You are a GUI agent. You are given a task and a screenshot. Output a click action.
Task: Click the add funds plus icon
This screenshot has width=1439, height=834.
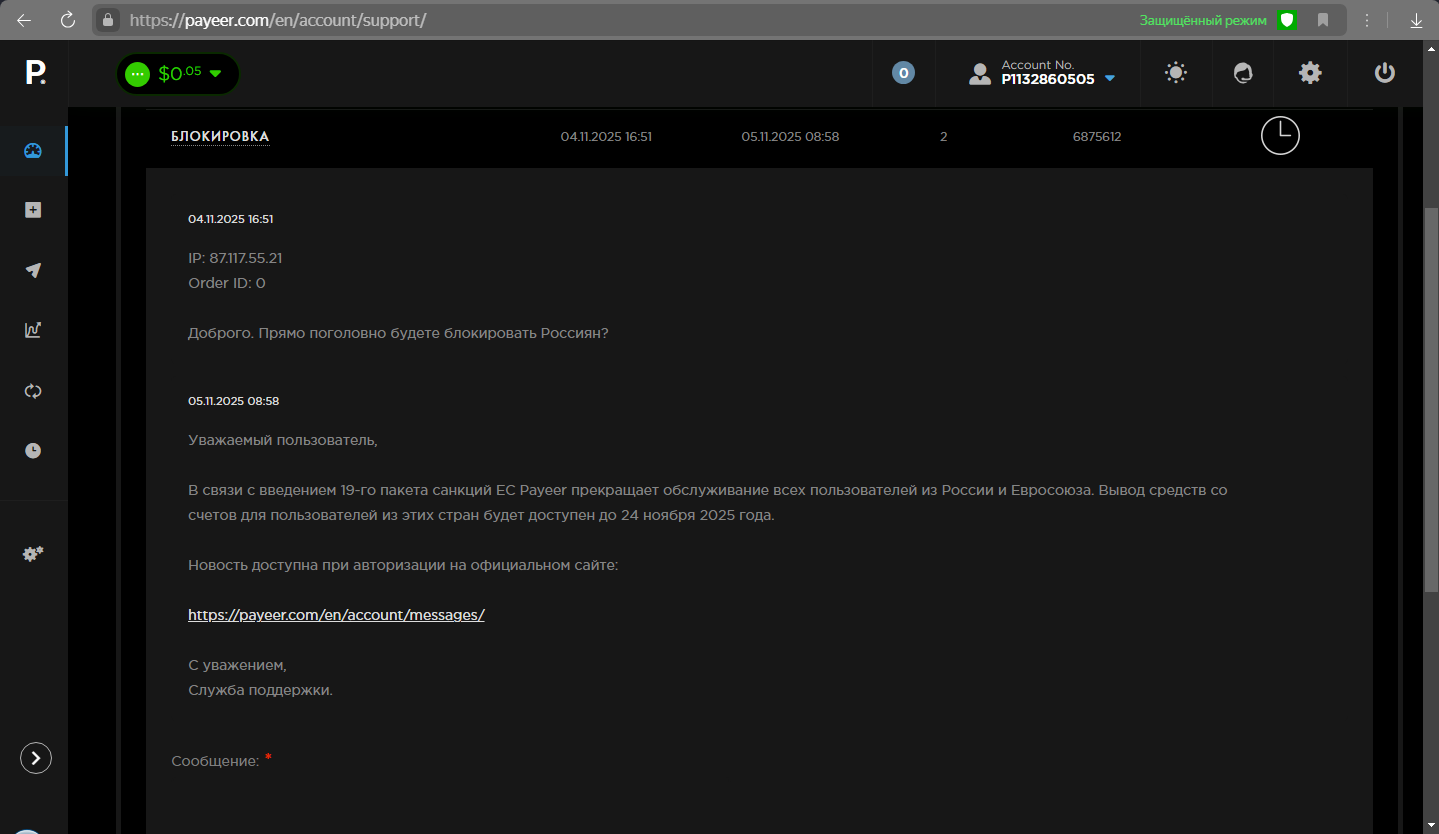33,210
